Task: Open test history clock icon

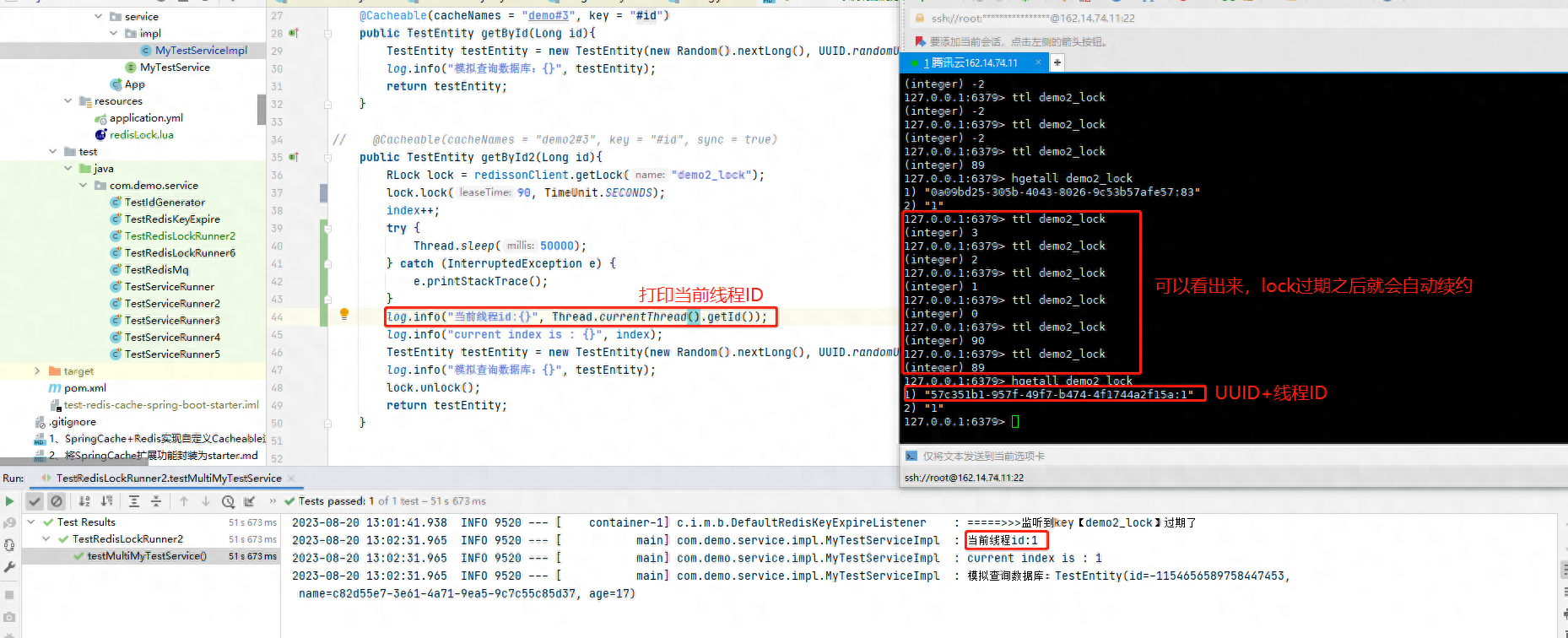Action: (228, 501)
